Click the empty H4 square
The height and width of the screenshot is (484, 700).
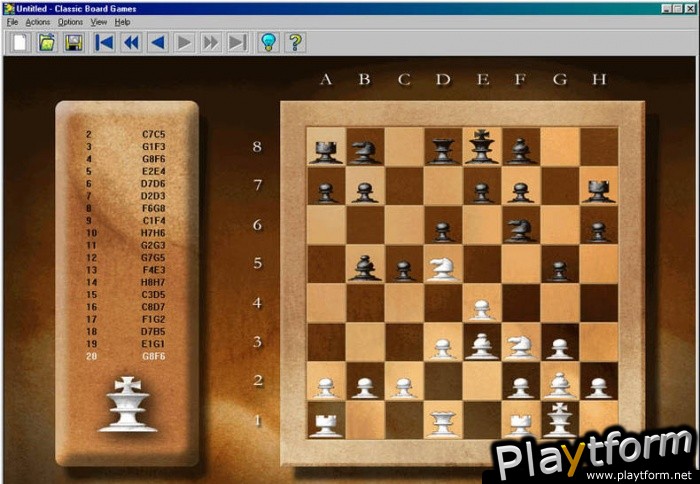(599, 303)
